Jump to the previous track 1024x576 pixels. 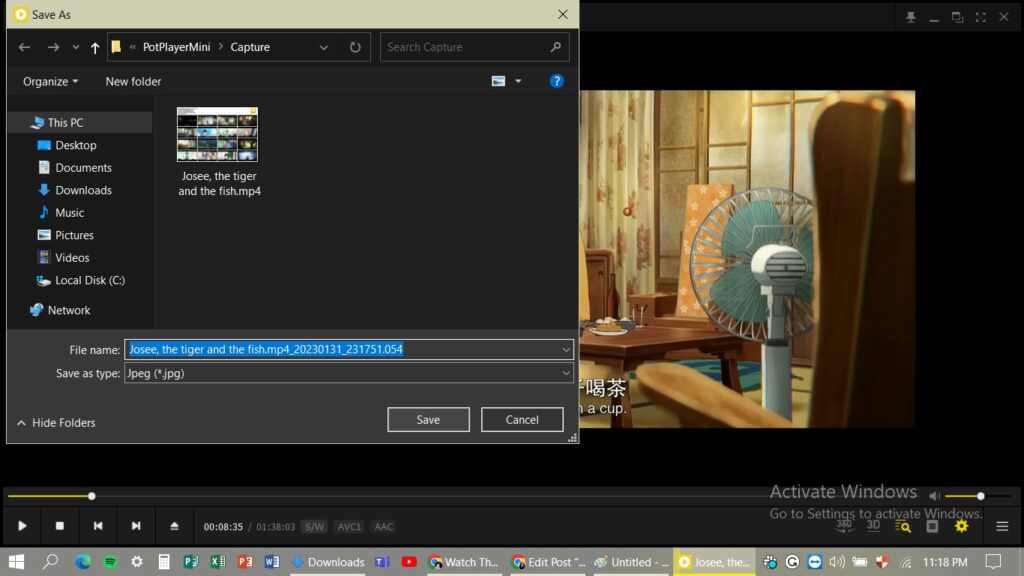pos(98,526)
